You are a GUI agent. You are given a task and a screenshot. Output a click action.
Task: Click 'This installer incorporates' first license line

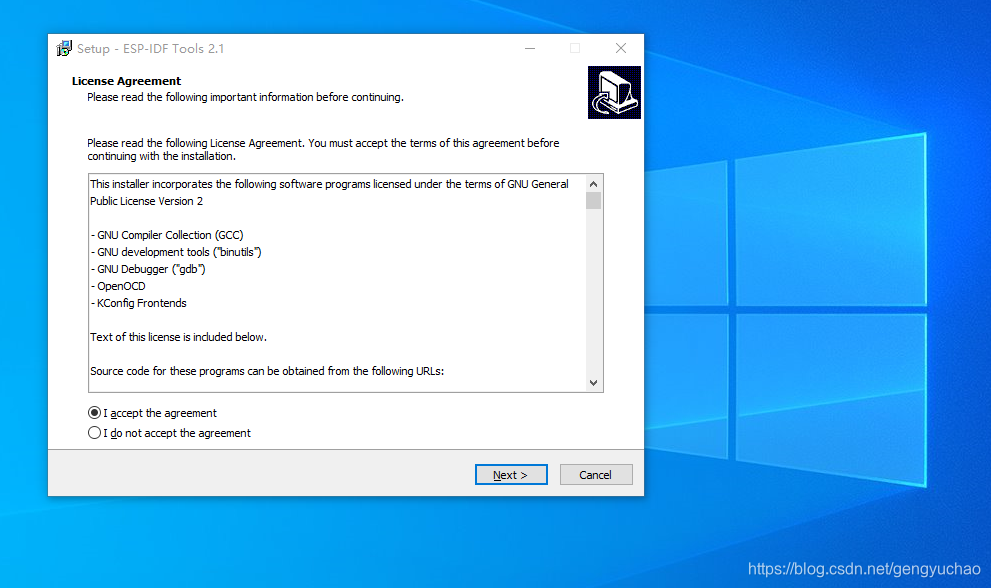[x=329, y=184]
